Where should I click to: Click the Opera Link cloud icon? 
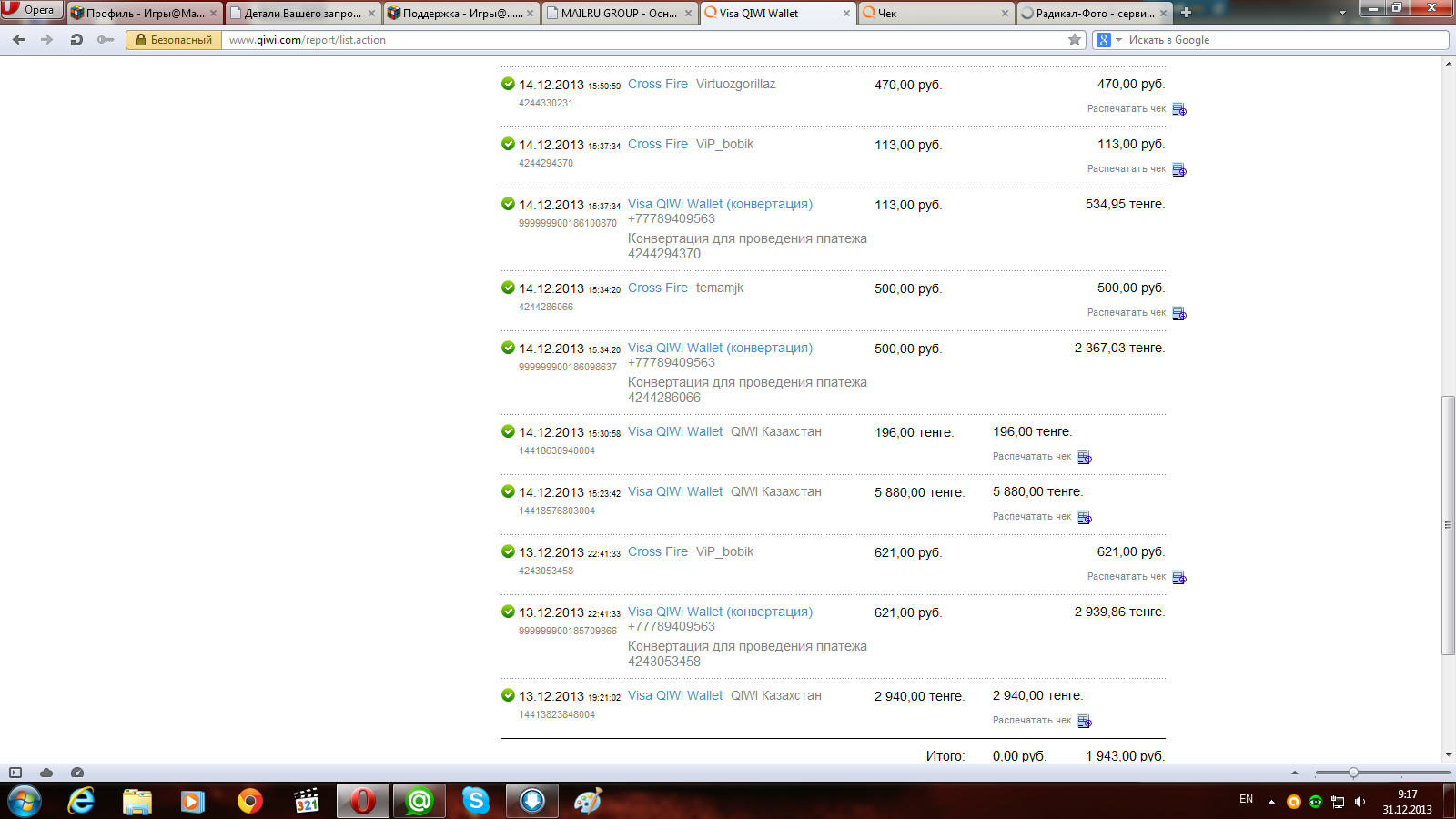(x=46, y=773)
